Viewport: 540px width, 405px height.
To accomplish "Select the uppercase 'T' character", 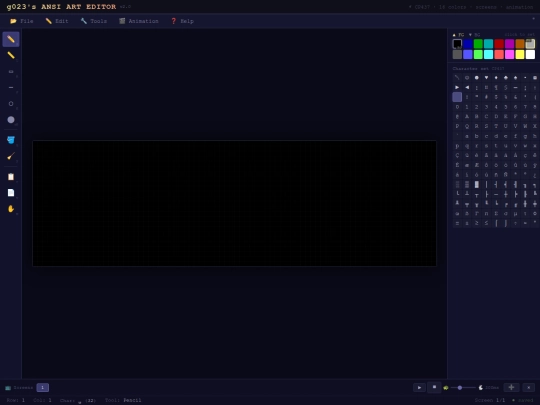I will 496,126.
